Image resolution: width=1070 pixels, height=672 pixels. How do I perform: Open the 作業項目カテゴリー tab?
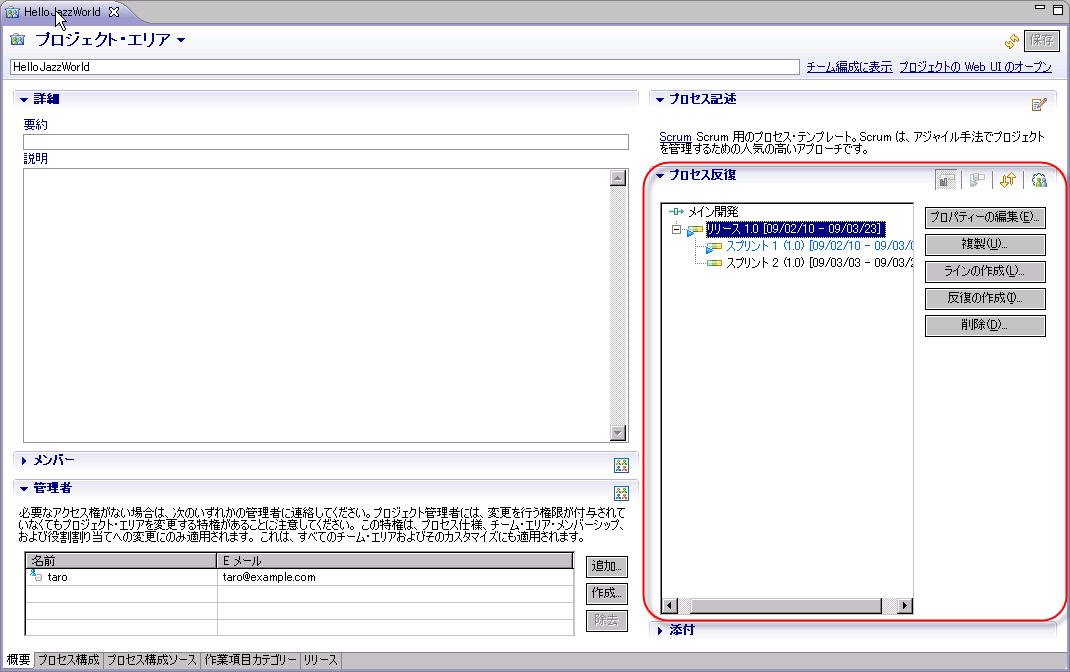click(250, 660)
